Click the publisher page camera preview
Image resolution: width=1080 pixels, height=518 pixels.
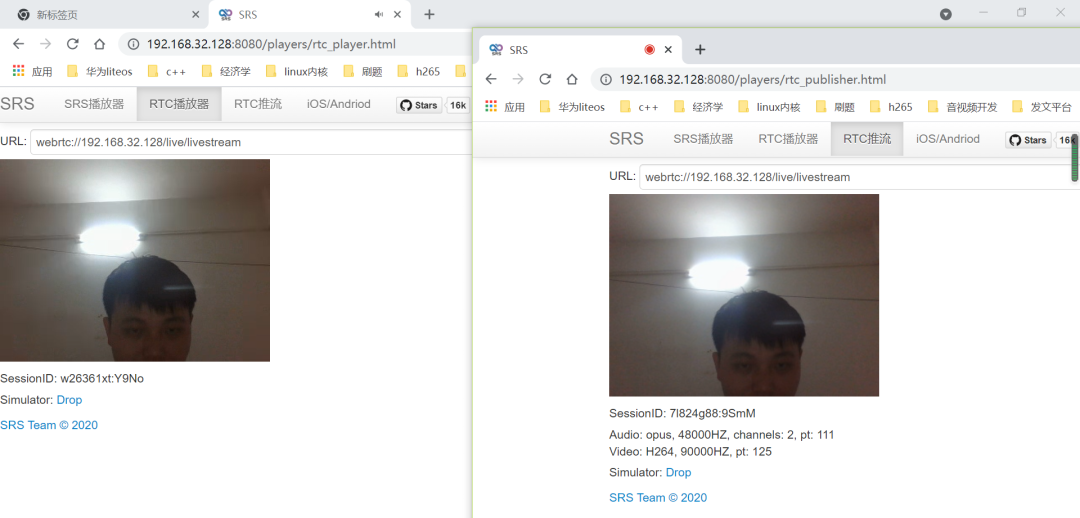(x=744, y=295)
